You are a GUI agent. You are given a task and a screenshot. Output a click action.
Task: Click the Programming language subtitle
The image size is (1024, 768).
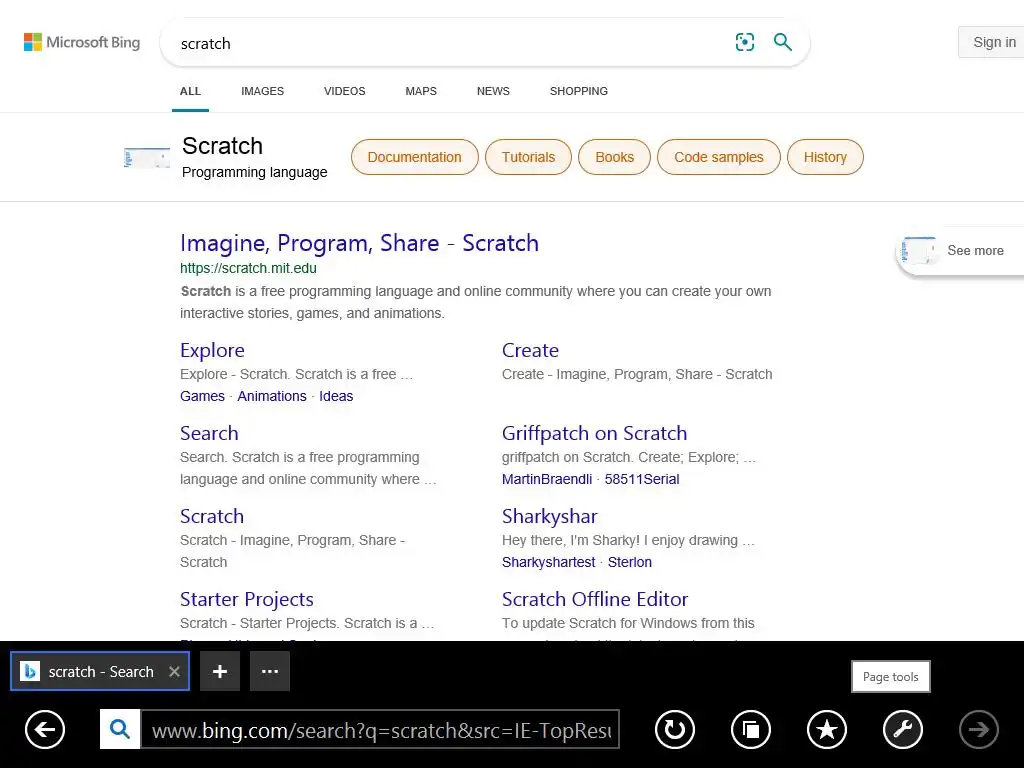click(255, 172)
